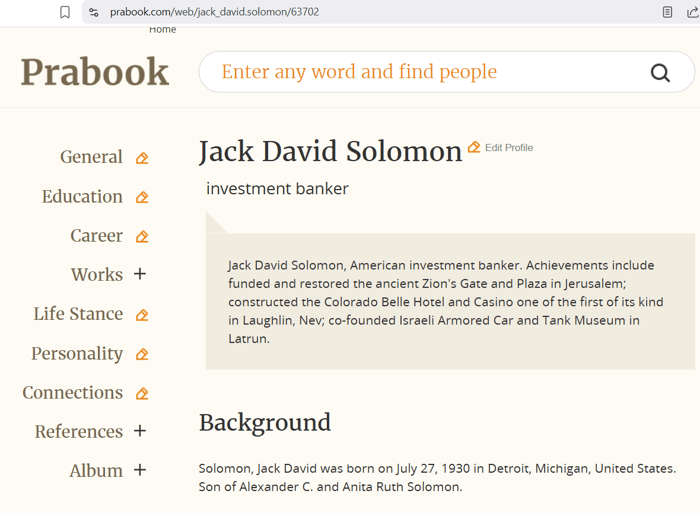Open the site information icon in address bar

point(93,12)
